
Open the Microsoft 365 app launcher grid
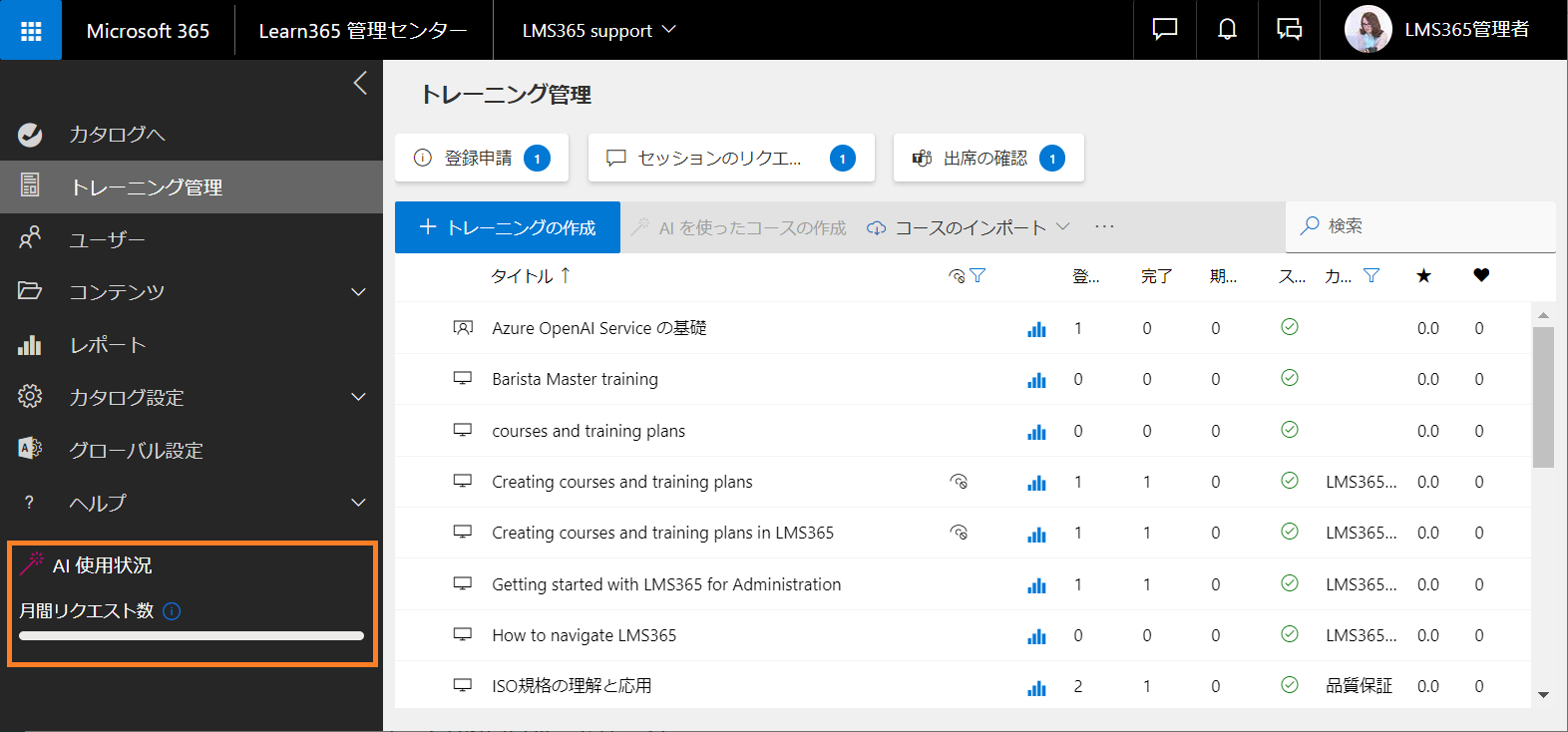pyautogui.click(x=31, y=31)
